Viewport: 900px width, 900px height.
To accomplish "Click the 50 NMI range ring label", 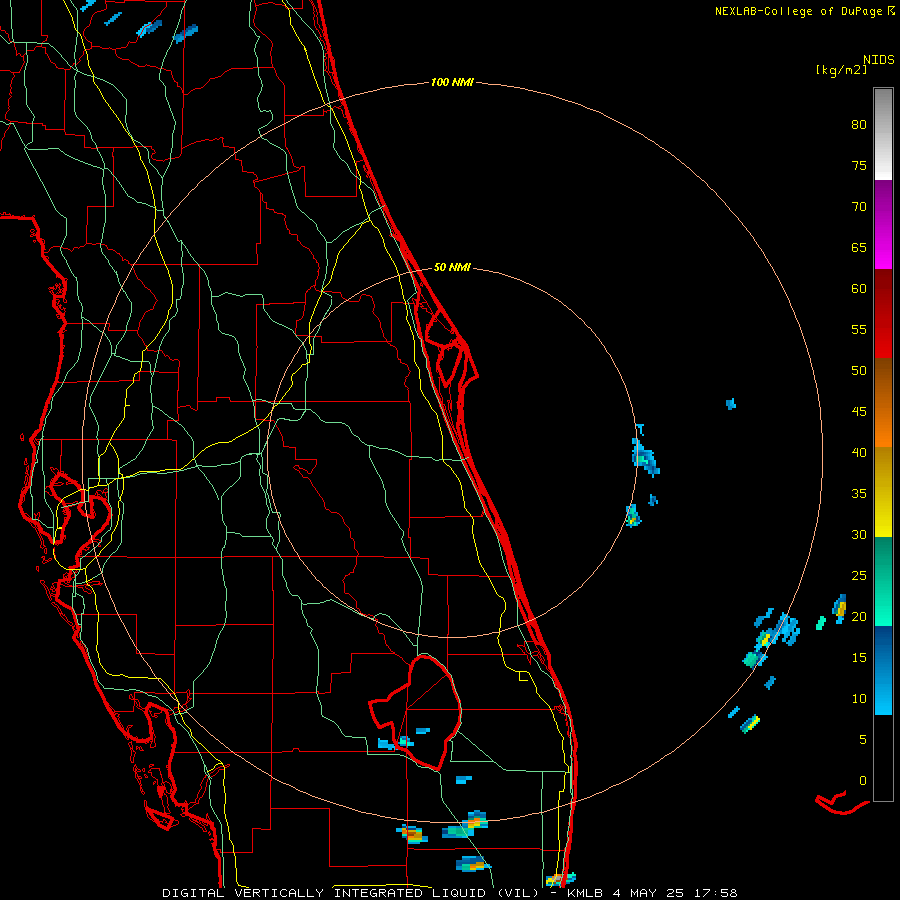I will [452, 267].
